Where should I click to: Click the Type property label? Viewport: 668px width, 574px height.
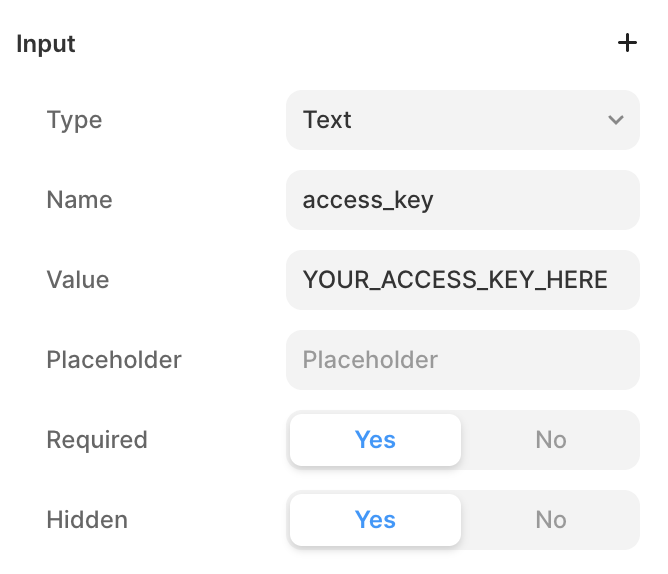(75, 120)
